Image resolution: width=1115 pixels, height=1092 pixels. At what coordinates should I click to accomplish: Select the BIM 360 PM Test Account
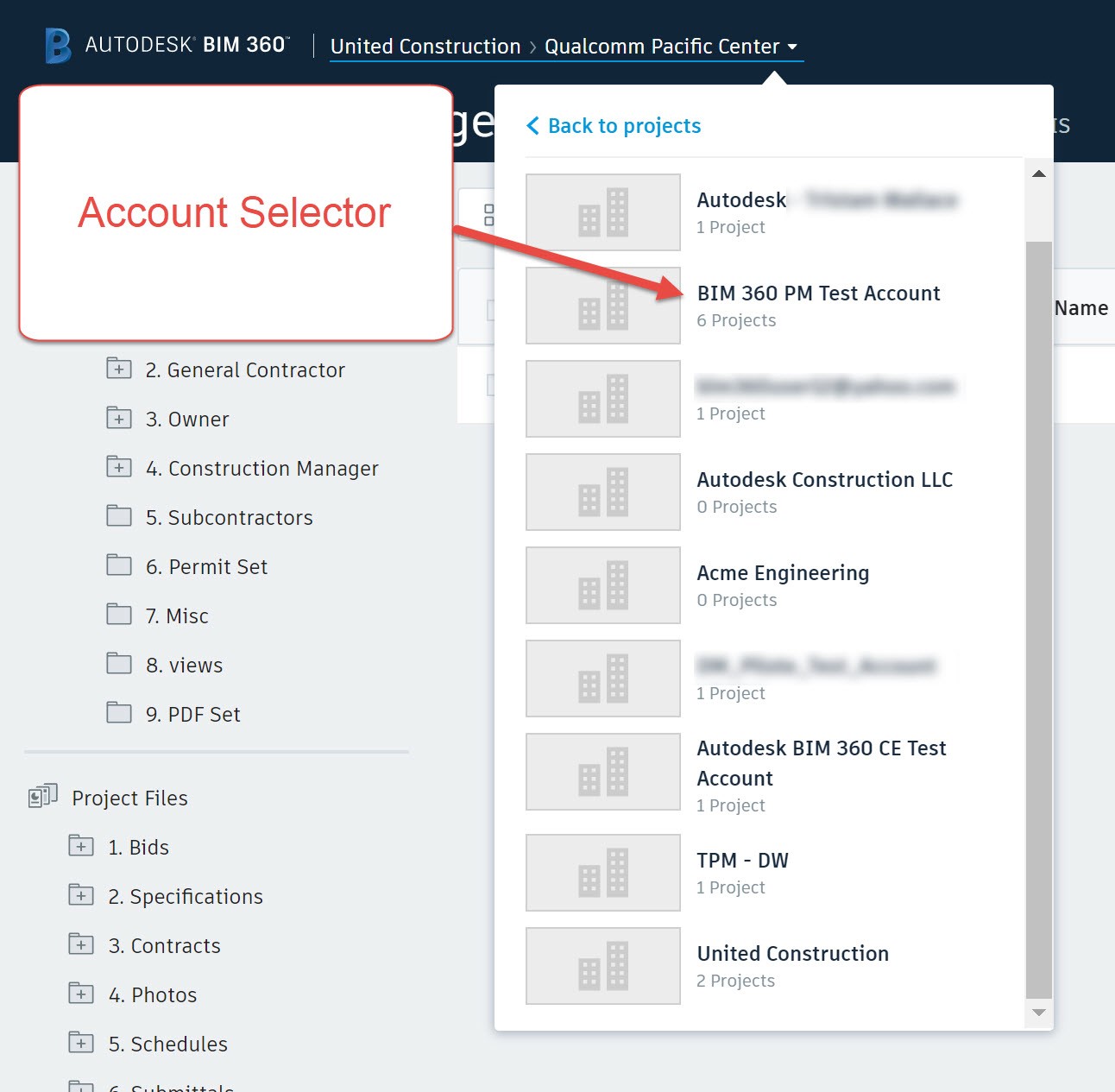818,294
